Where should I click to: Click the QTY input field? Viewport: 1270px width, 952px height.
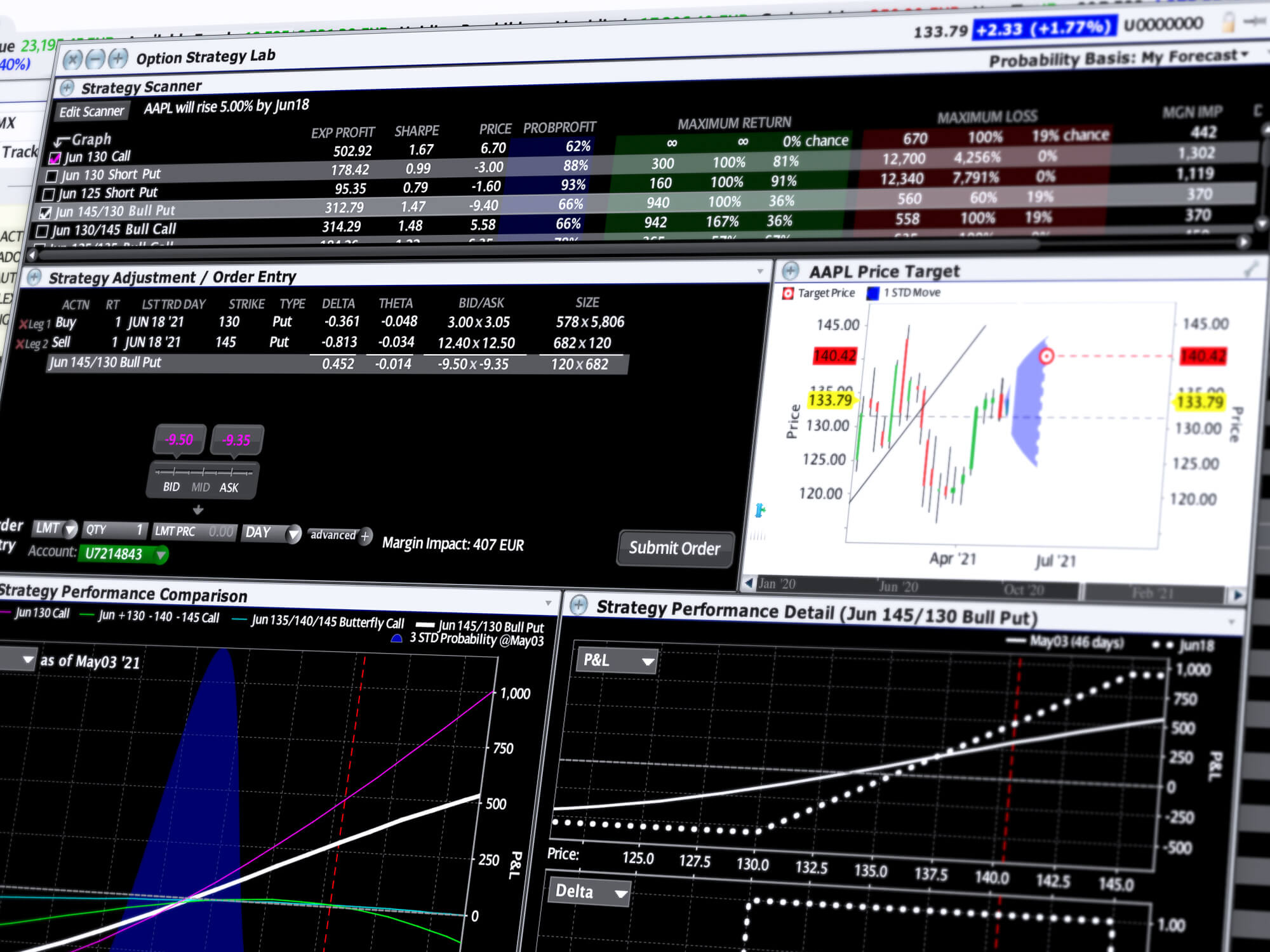point(114,529)
